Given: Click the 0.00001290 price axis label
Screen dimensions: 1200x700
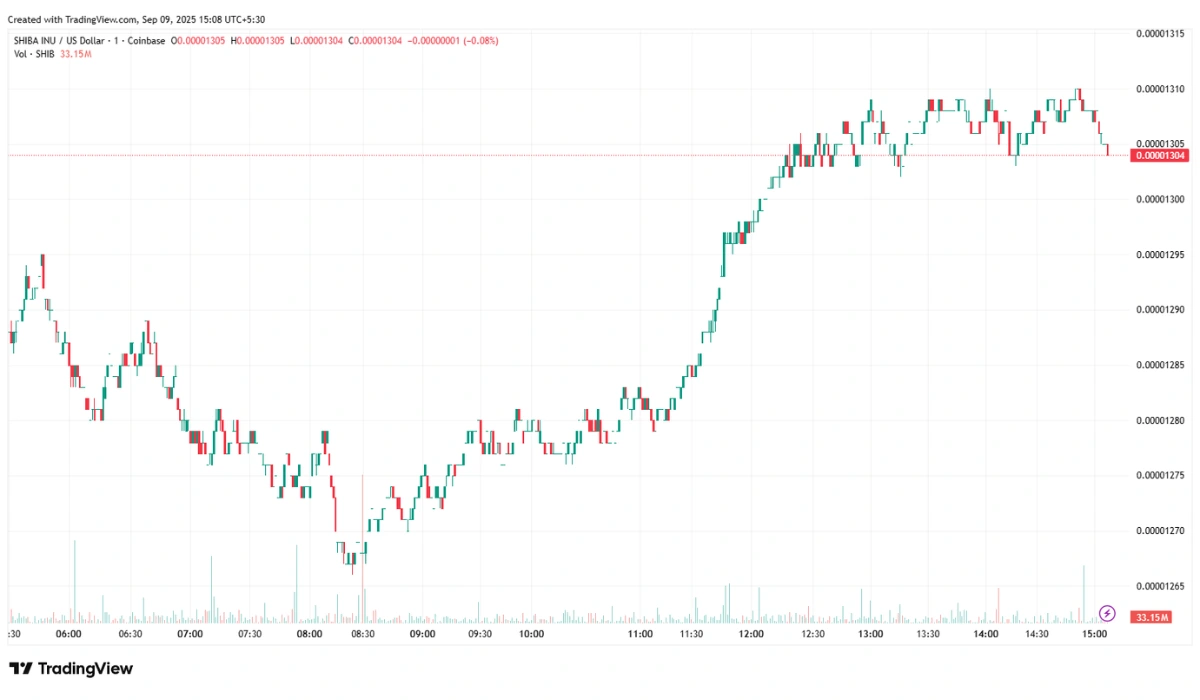Looking at the screenshot, I should tap(1160, 309).
